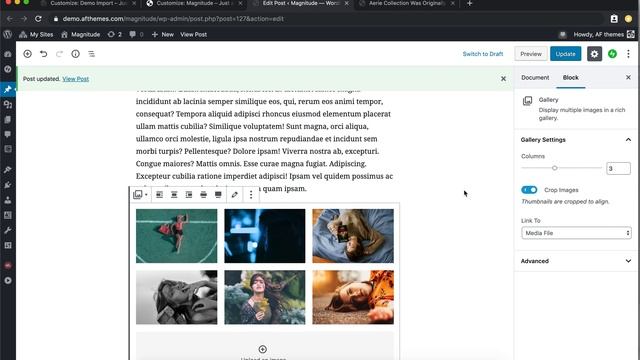Viewport: 640px width, 360px height.
Task: Open the Link To dropdown showing Media File
Action: pos(576,233)
